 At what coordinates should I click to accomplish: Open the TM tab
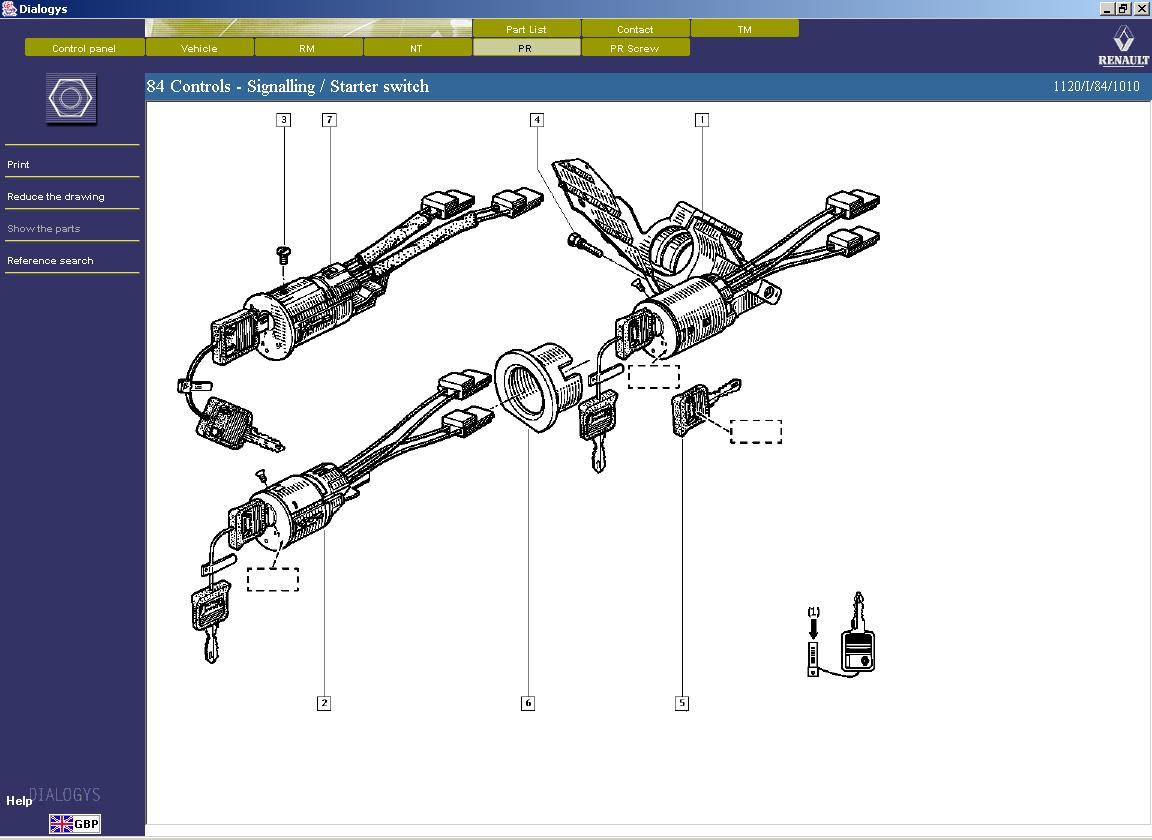(744, 29)
